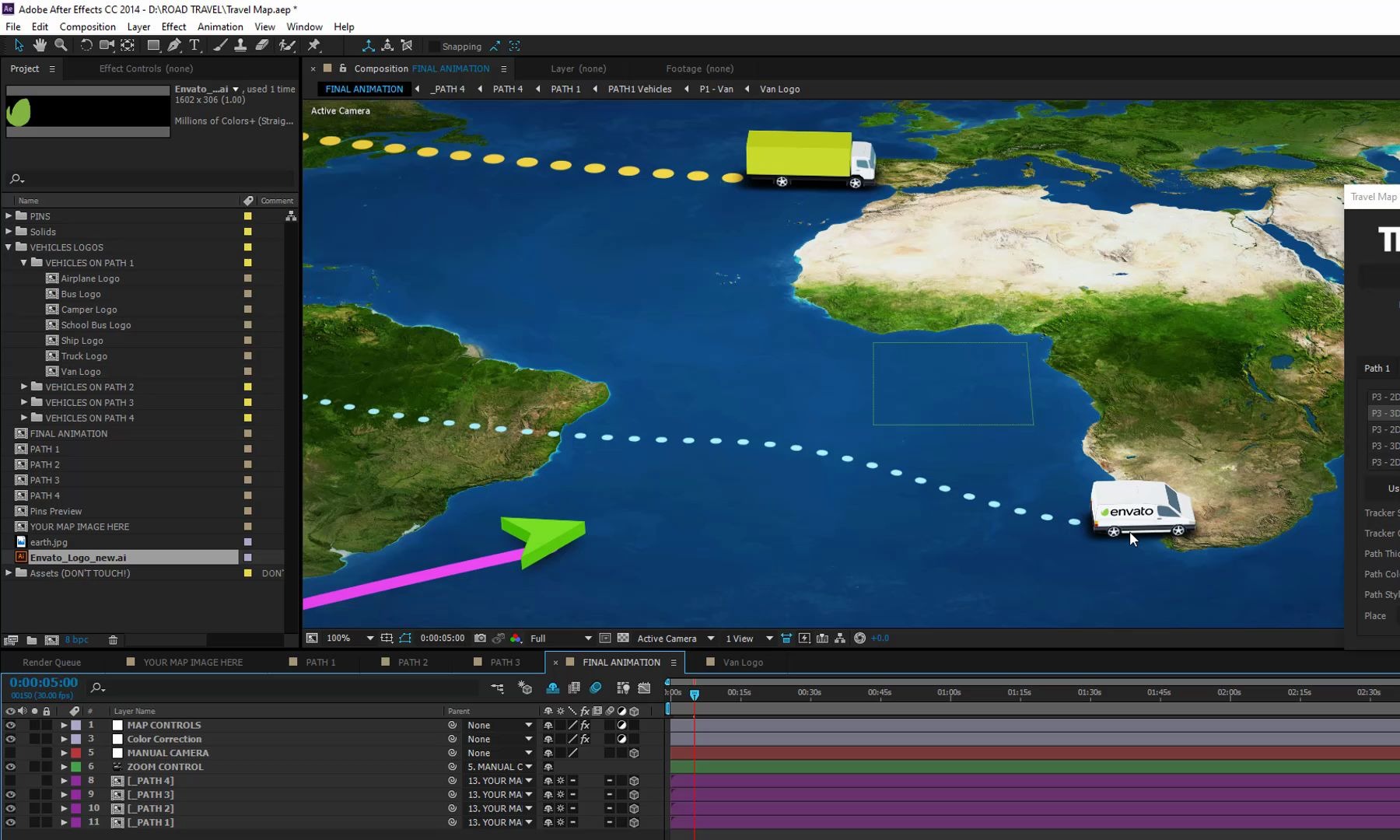
Task: Click the 8 bpc color depth button
Action: pyautogui.click(x=76, y=640)
